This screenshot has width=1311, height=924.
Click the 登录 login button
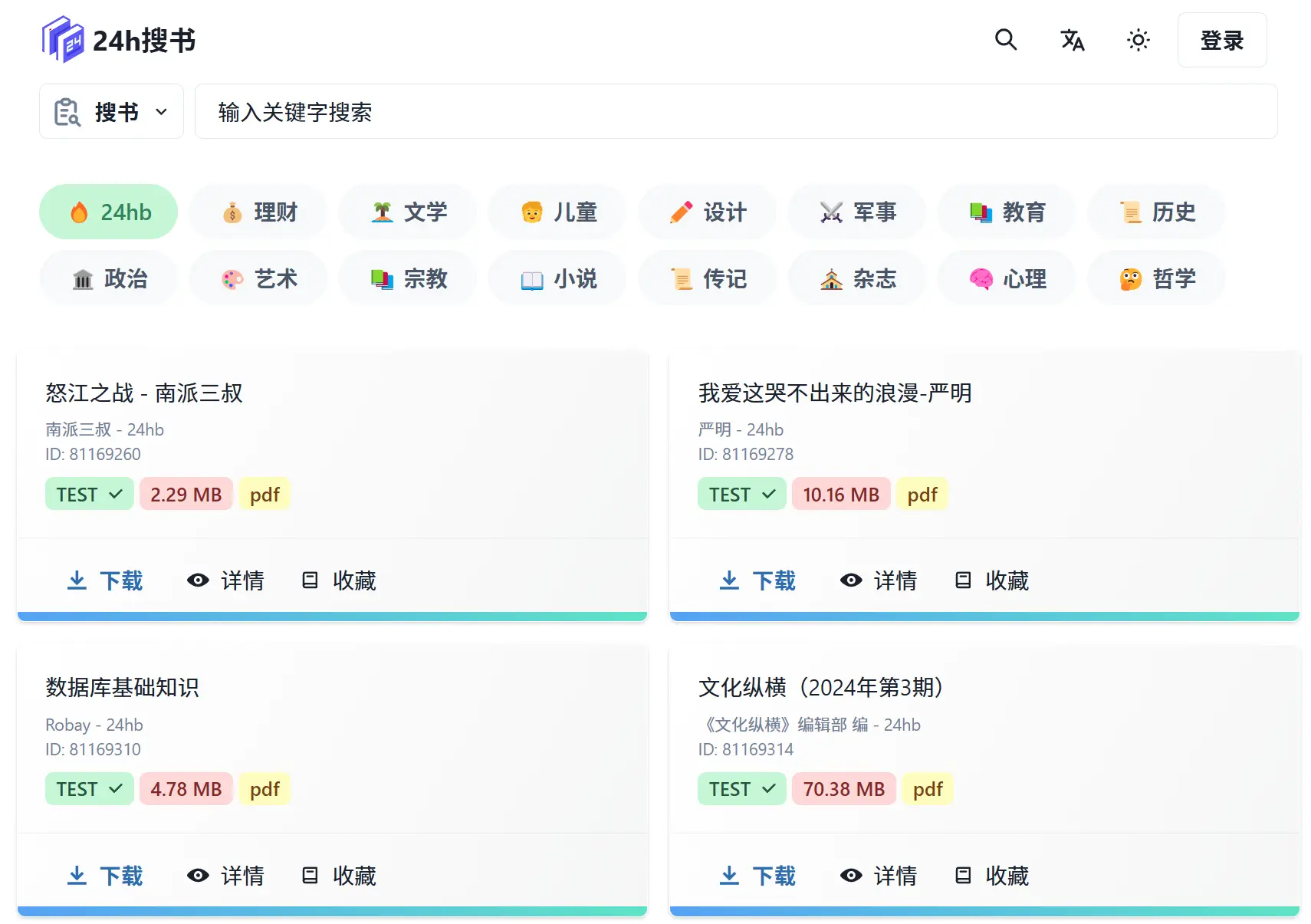click(x=1222, y=40)
